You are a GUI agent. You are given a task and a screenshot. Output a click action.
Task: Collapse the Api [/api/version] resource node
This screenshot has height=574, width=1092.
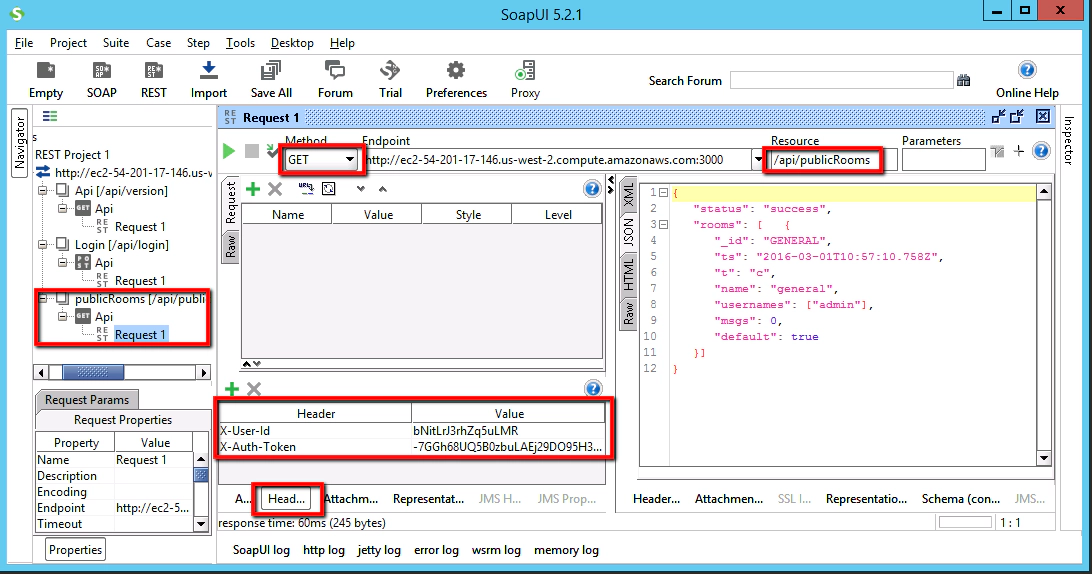(43, 190)
